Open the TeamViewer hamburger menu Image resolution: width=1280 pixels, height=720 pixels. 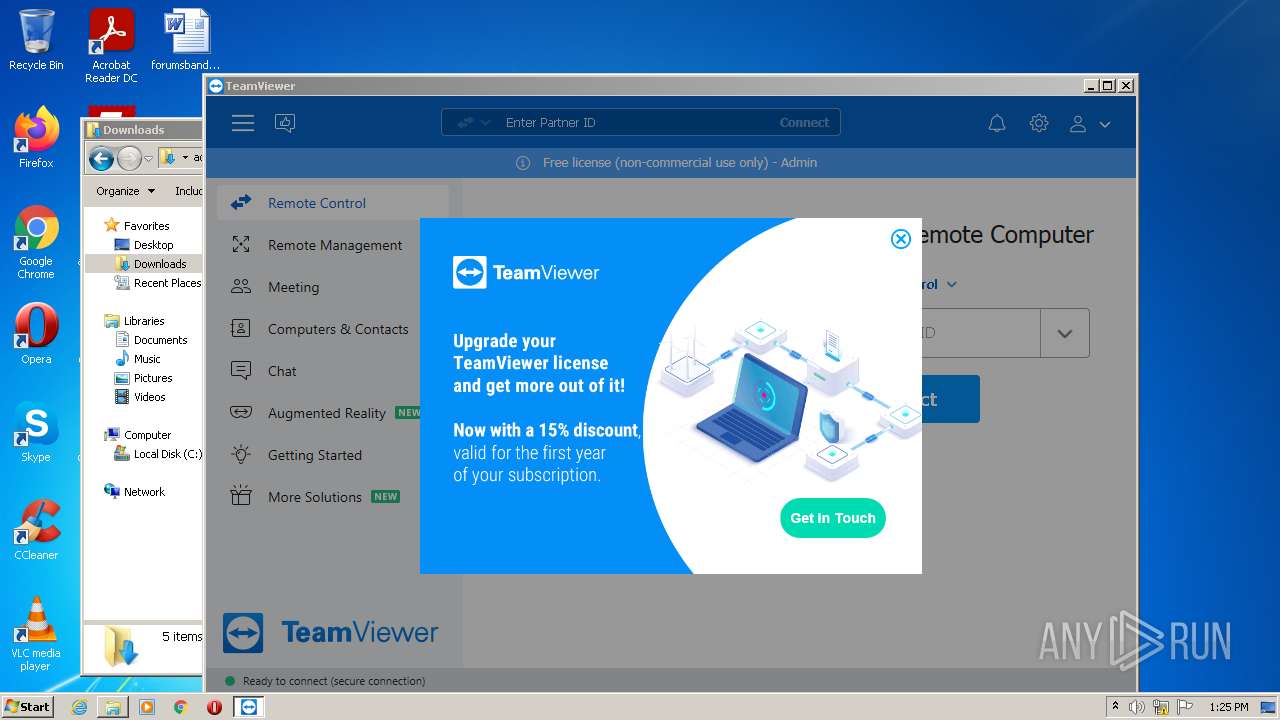coord(242,123)
